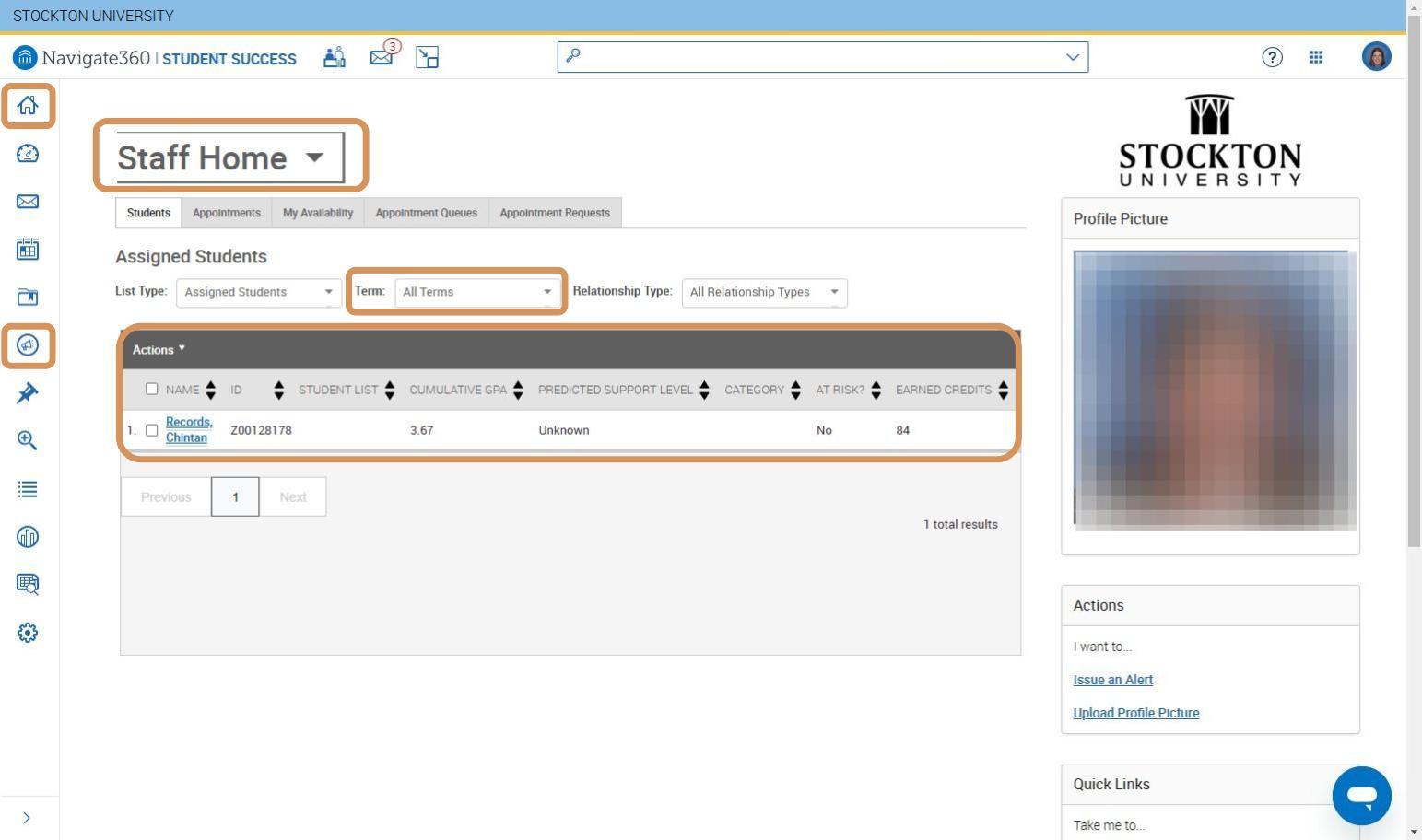Image resolution: width=1422 pixels, height=840 pixels.
Task: Click the Navigate360 logo icon
Action: tap(25, 58)
